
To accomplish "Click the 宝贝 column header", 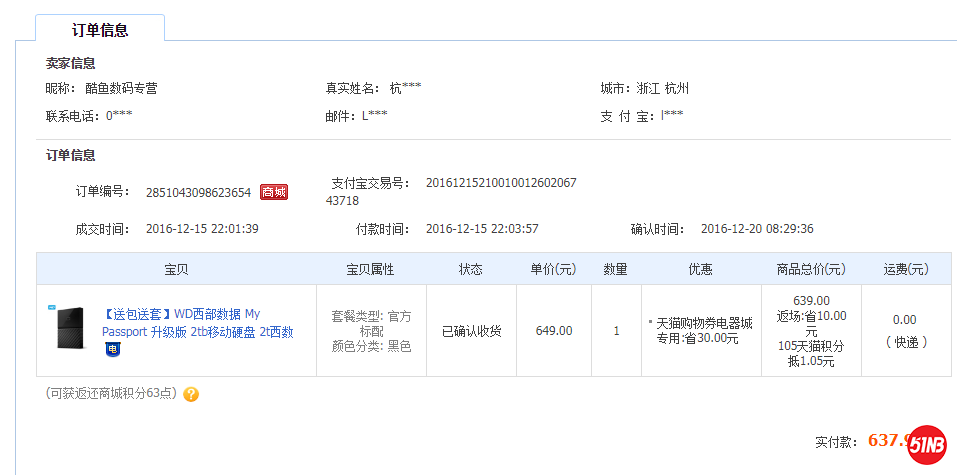I will [176, 269].
